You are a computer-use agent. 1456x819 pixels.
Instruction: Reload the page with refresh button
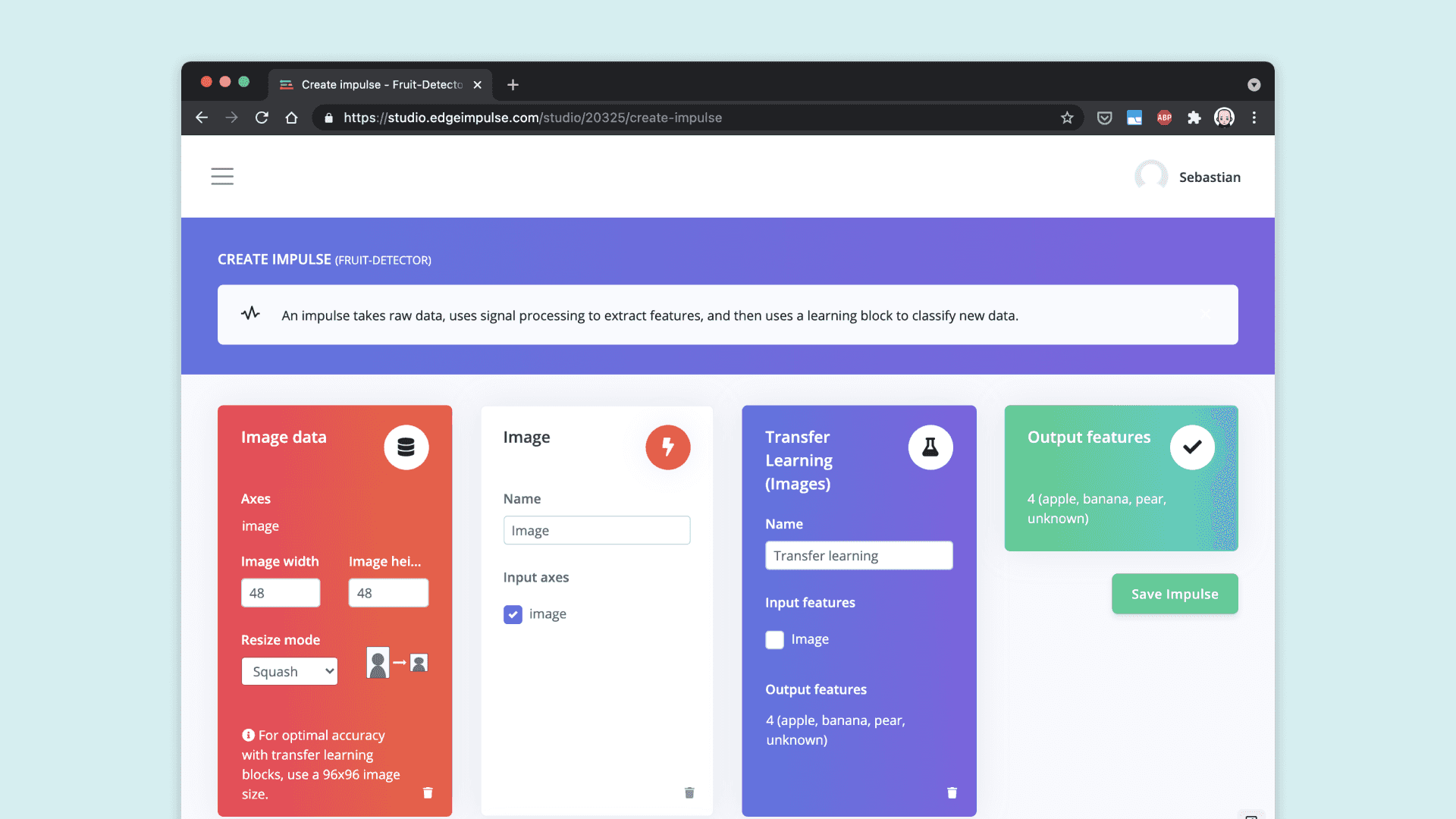(262, 118)
